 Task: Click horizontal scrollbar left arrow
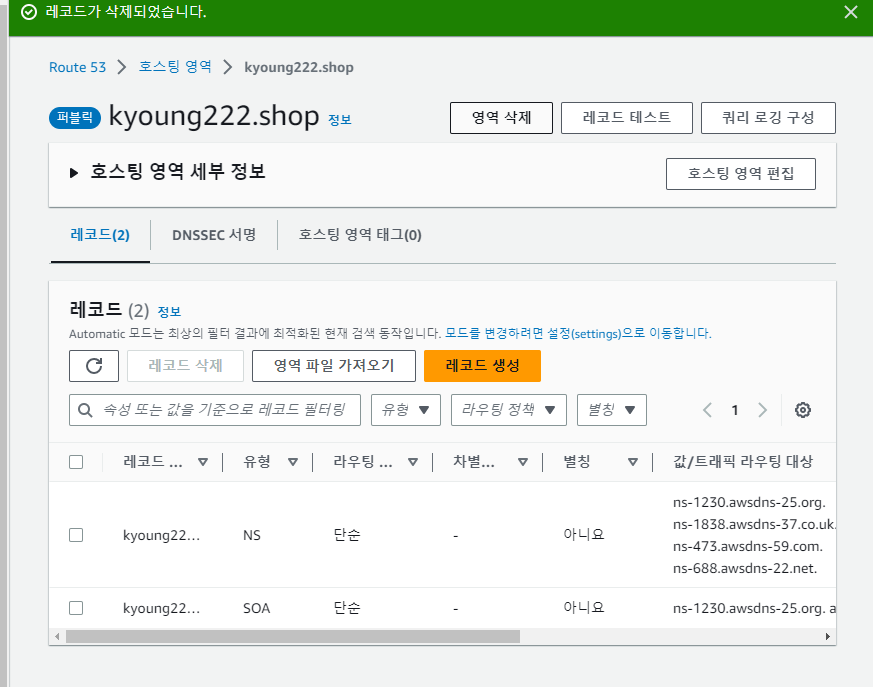click(x=57, y=636)
